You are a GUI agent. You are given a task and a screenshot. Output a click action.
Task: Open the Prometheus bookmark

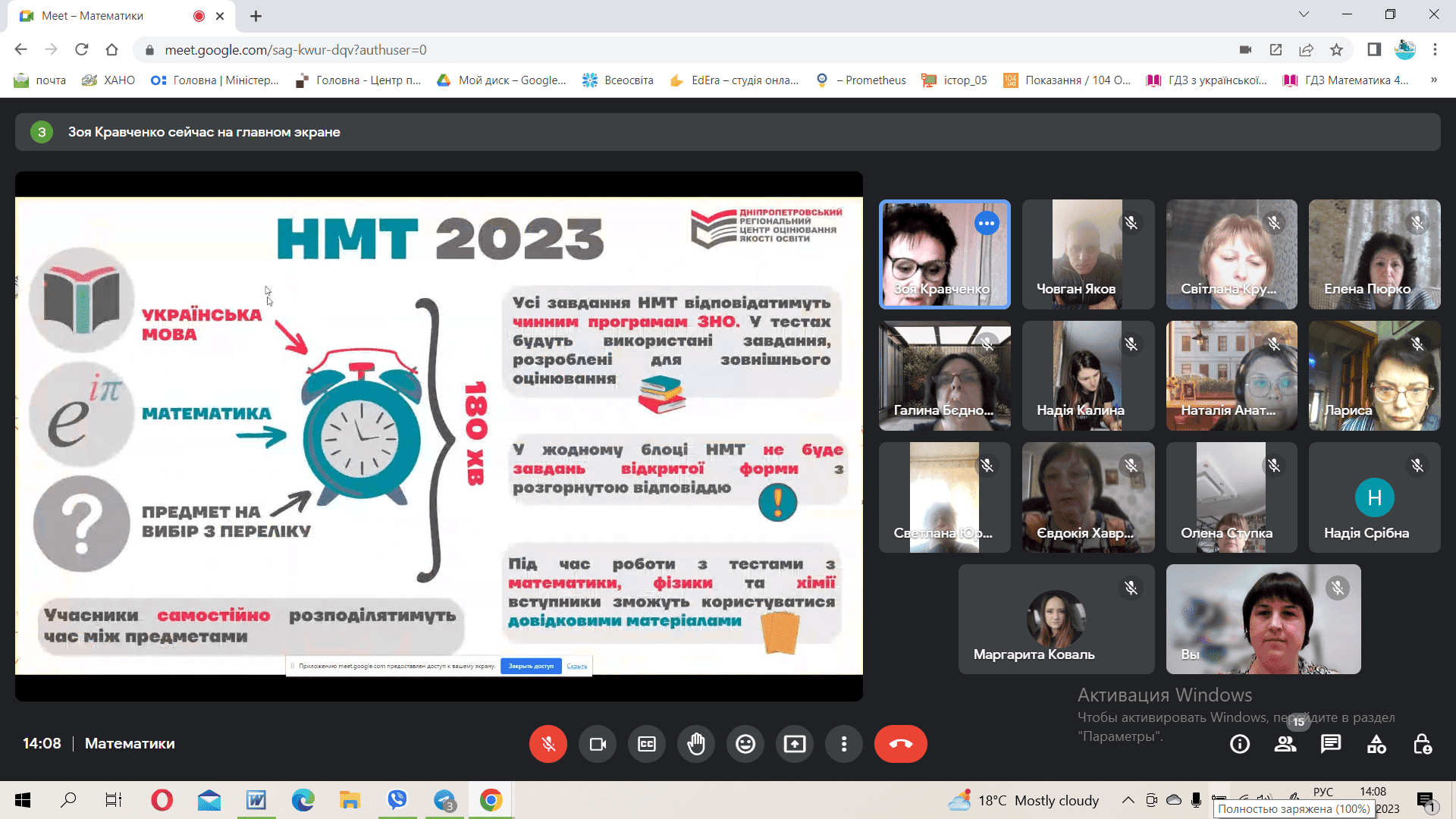click(861, 80)
